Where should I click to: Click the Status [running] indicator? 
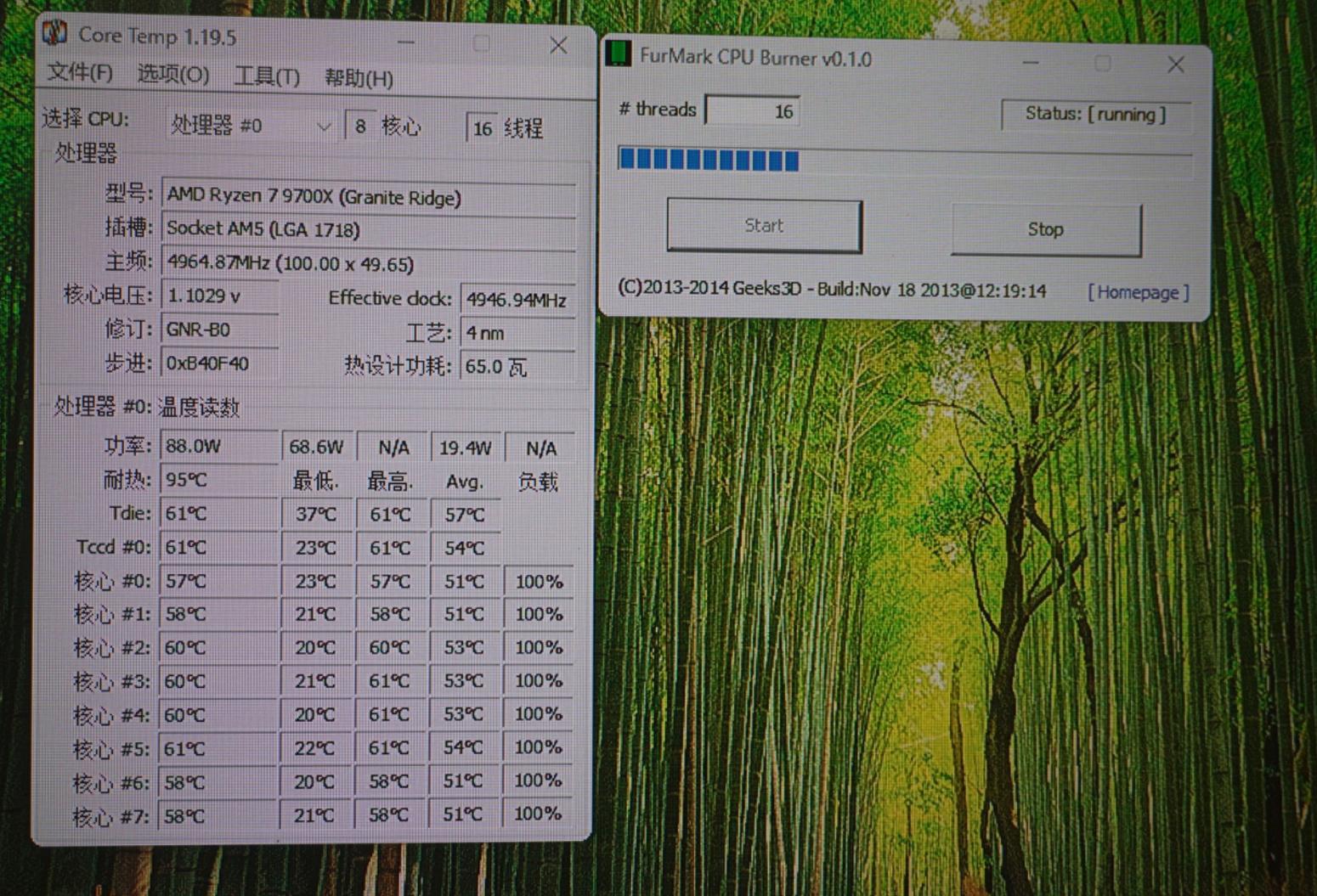click(1096, 115)
